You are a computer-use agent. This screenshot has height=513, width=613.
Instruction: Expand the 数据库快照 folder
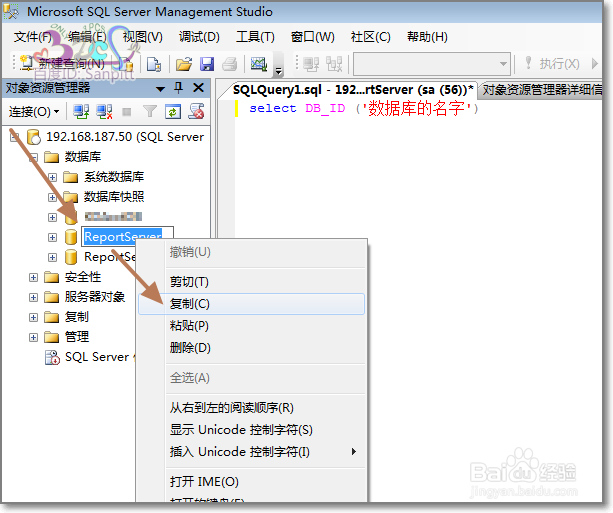coord(52,197)
